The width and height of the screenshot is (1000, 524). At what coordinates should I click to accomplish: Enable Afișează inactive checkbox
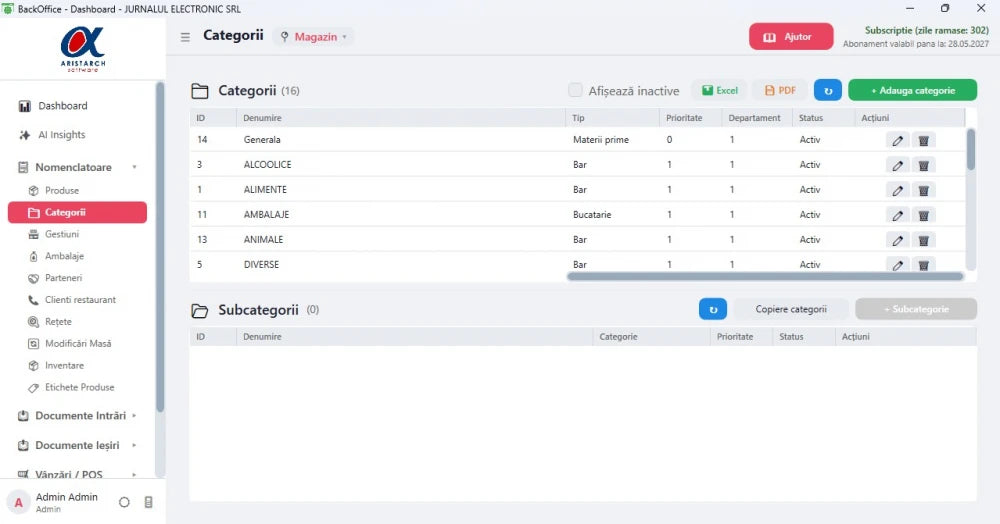click(x=575, y=91)
